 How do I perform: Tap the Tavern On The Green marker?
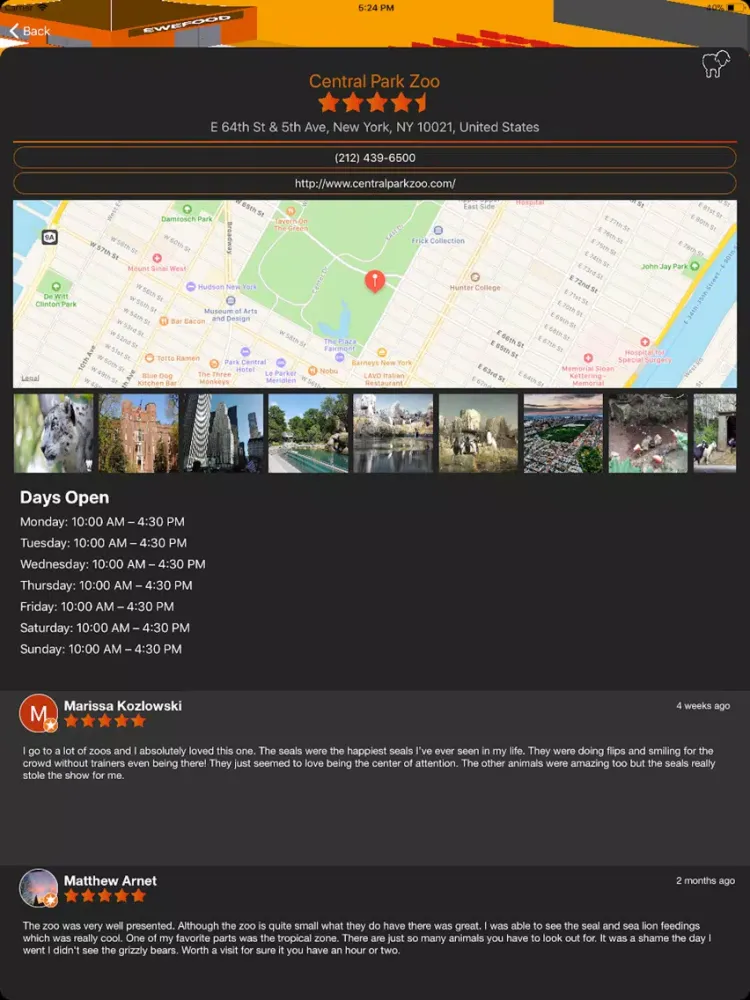coord(291,210)
